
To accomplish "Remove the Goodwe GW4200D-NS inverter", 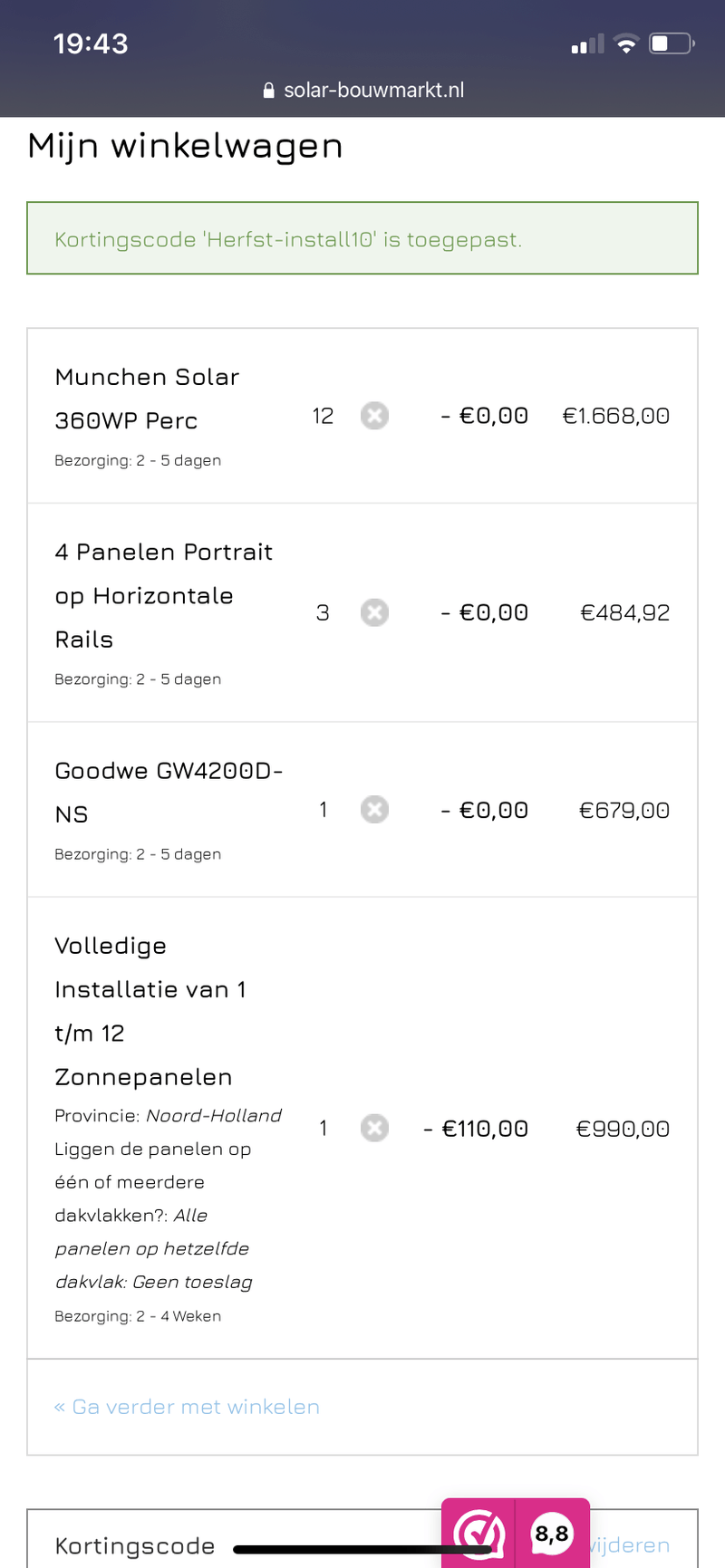I will pos(374,809).
